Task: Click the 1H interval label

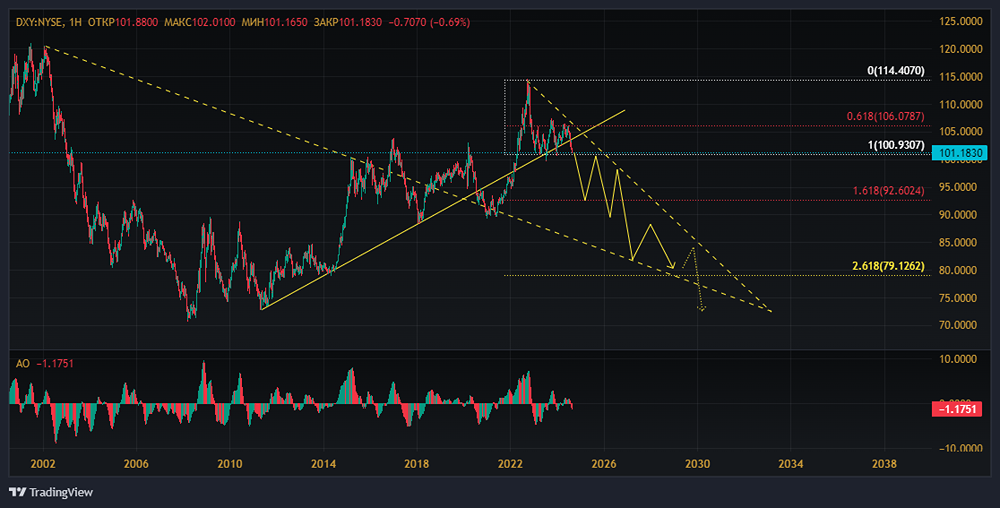Action: (75, 22)
